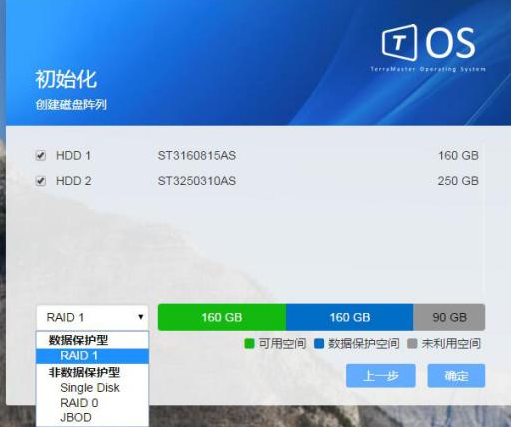This screenshot has width=511, height=427.
Task: Click the 数据保护型 group header
Action: coord(78,340)
